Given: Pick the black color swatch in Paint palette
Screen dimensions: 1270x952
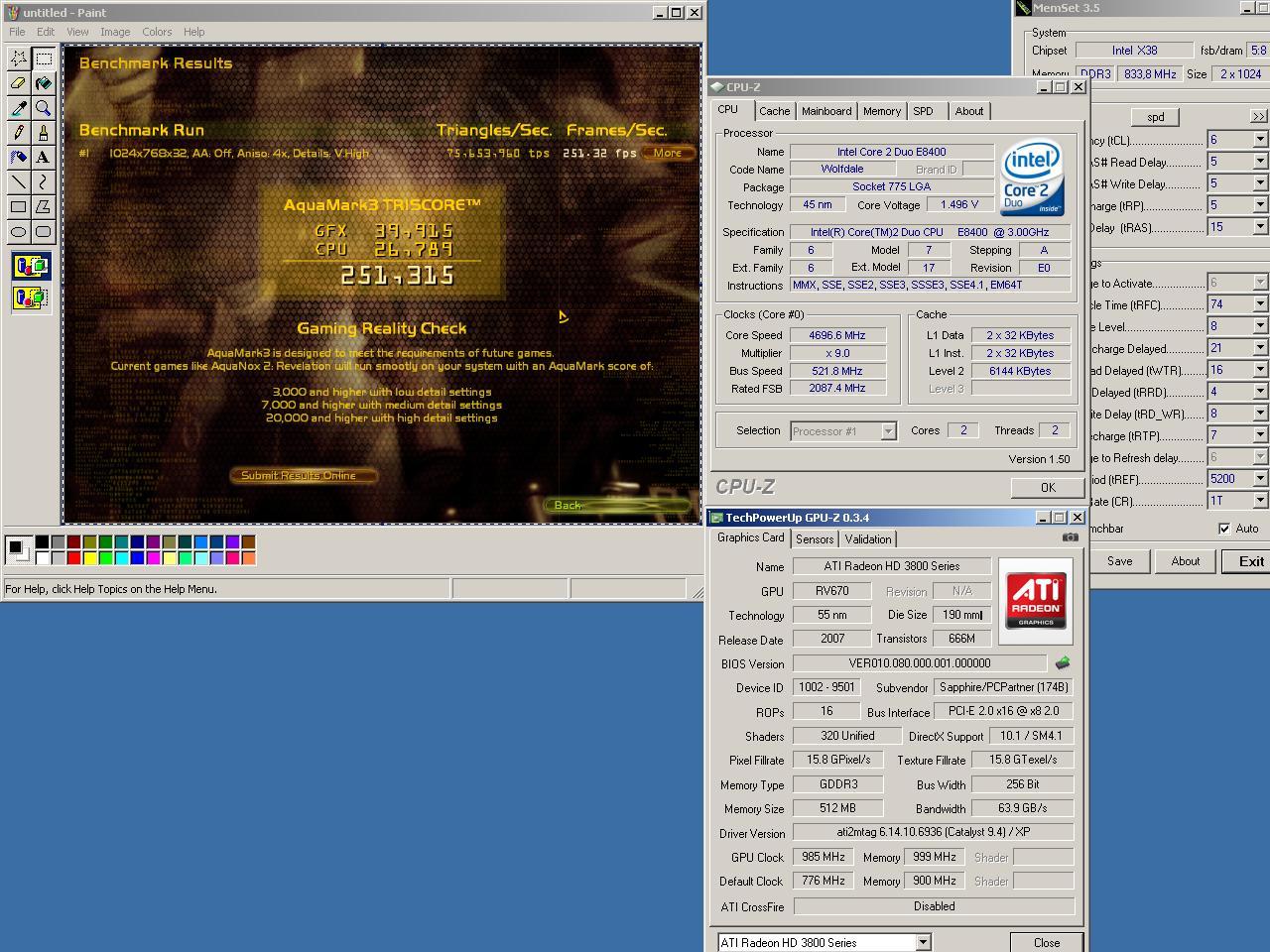Looking at the screenshot, I should pyautogui.click(x=43, y=541).
